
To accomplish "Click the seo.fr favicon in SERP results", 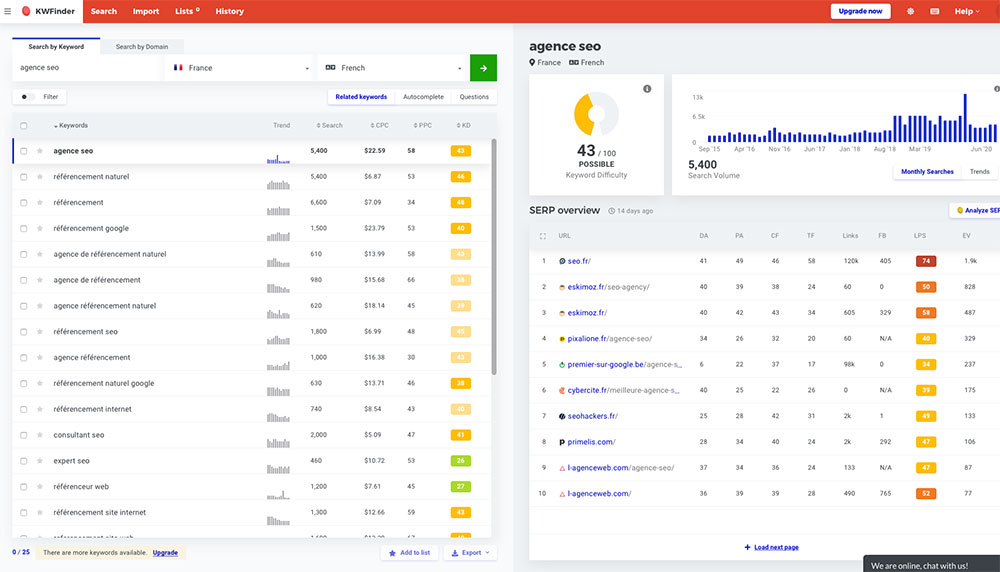I will 562,261.
